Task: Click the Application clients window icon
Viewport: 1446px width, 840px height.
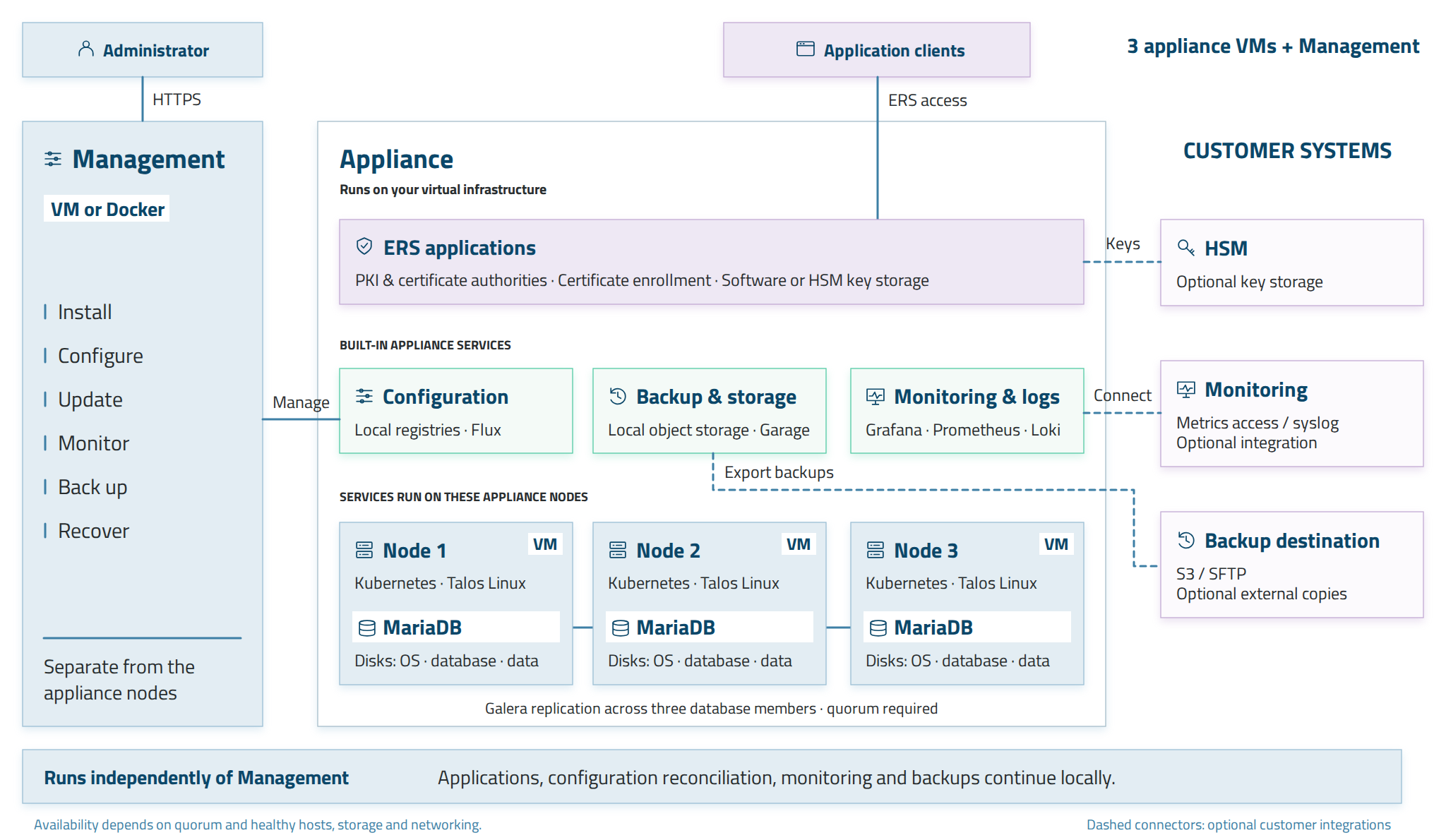Action: [x=805, y=49]
